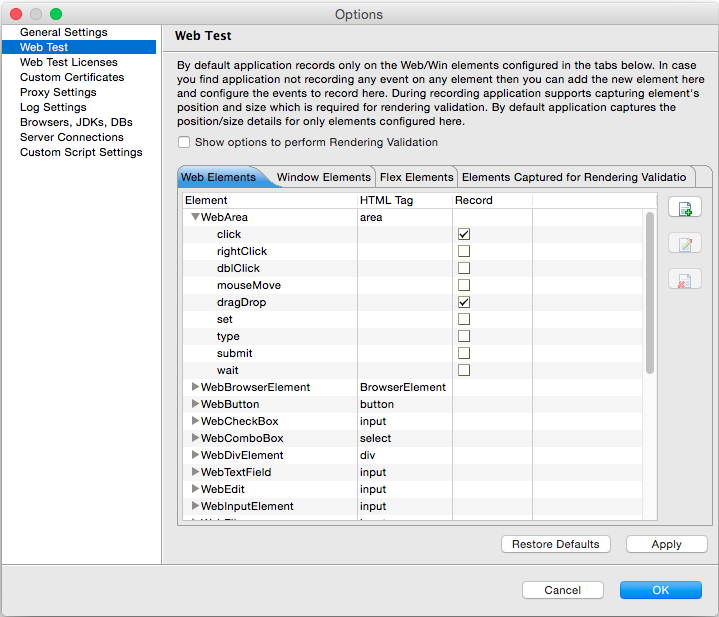Uncheck the click record checkbox
This screenshot has width=719, height=617.
464,234
